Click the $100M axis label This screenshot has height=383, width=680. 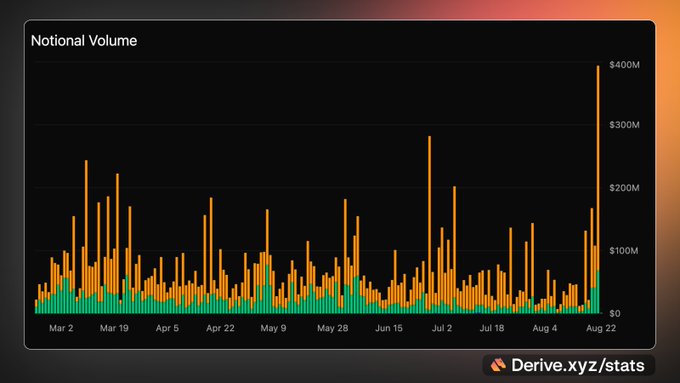tap(623, 251)
